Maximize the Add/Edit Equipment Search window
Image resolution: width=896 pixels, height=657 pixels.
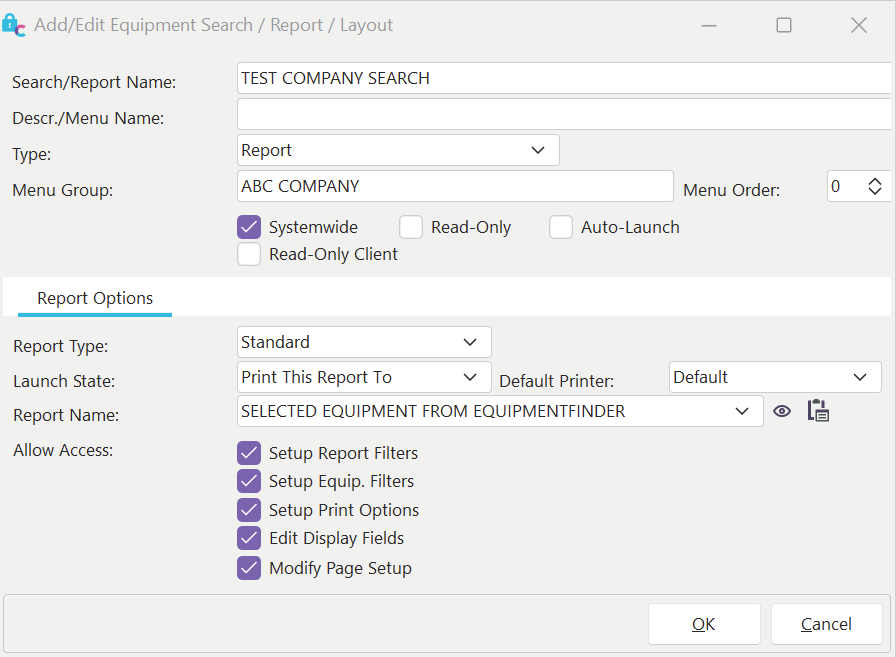(x=784, y=25)
